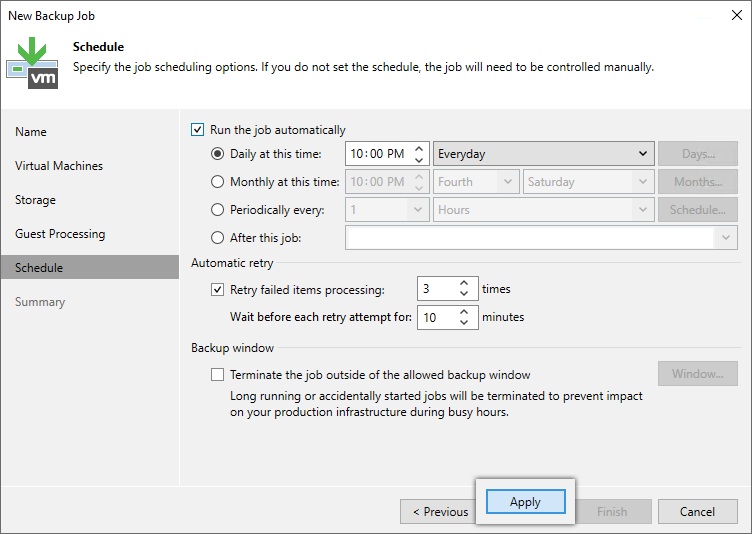Click the Schedule... button
This screenshot has width=752, height=534.
[x=698, y=210]
